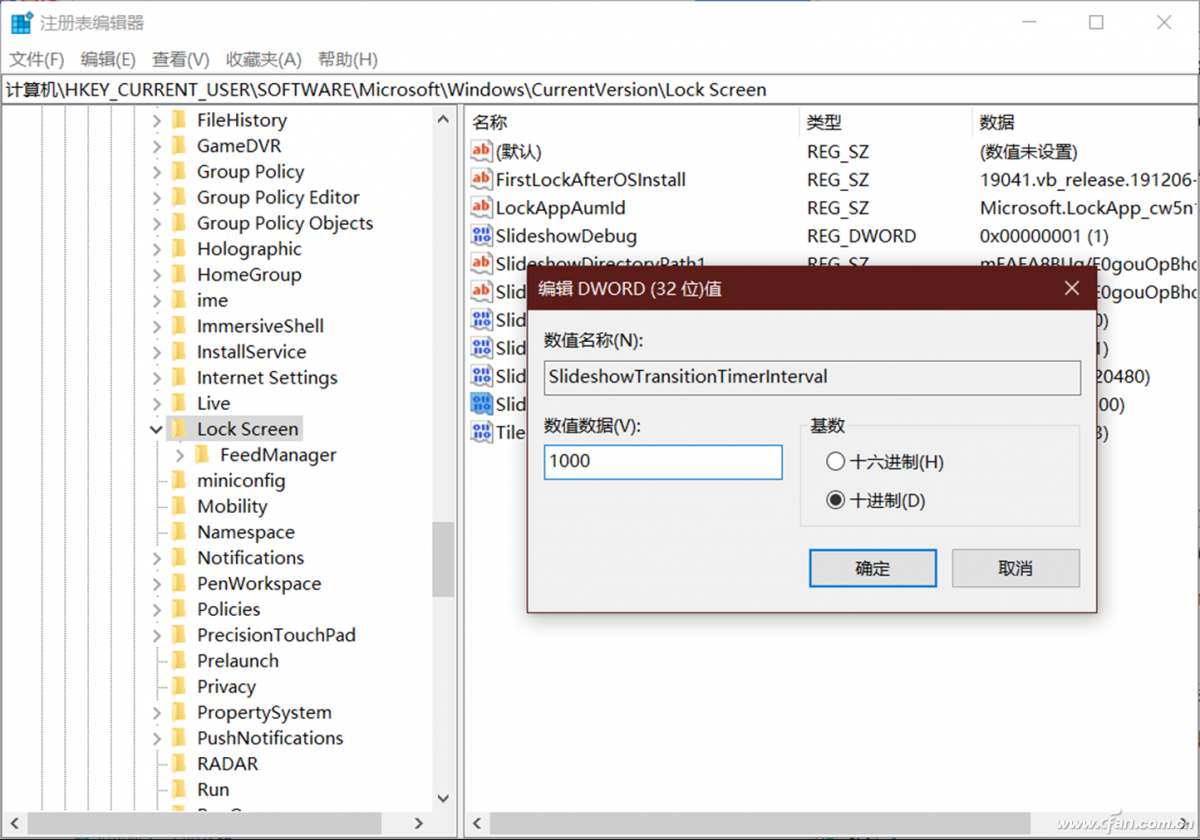Viewport: 1200px width, 840px height.
Task: Click the "0x00000001 (1)" data cell
Action: coord(1043,236)
